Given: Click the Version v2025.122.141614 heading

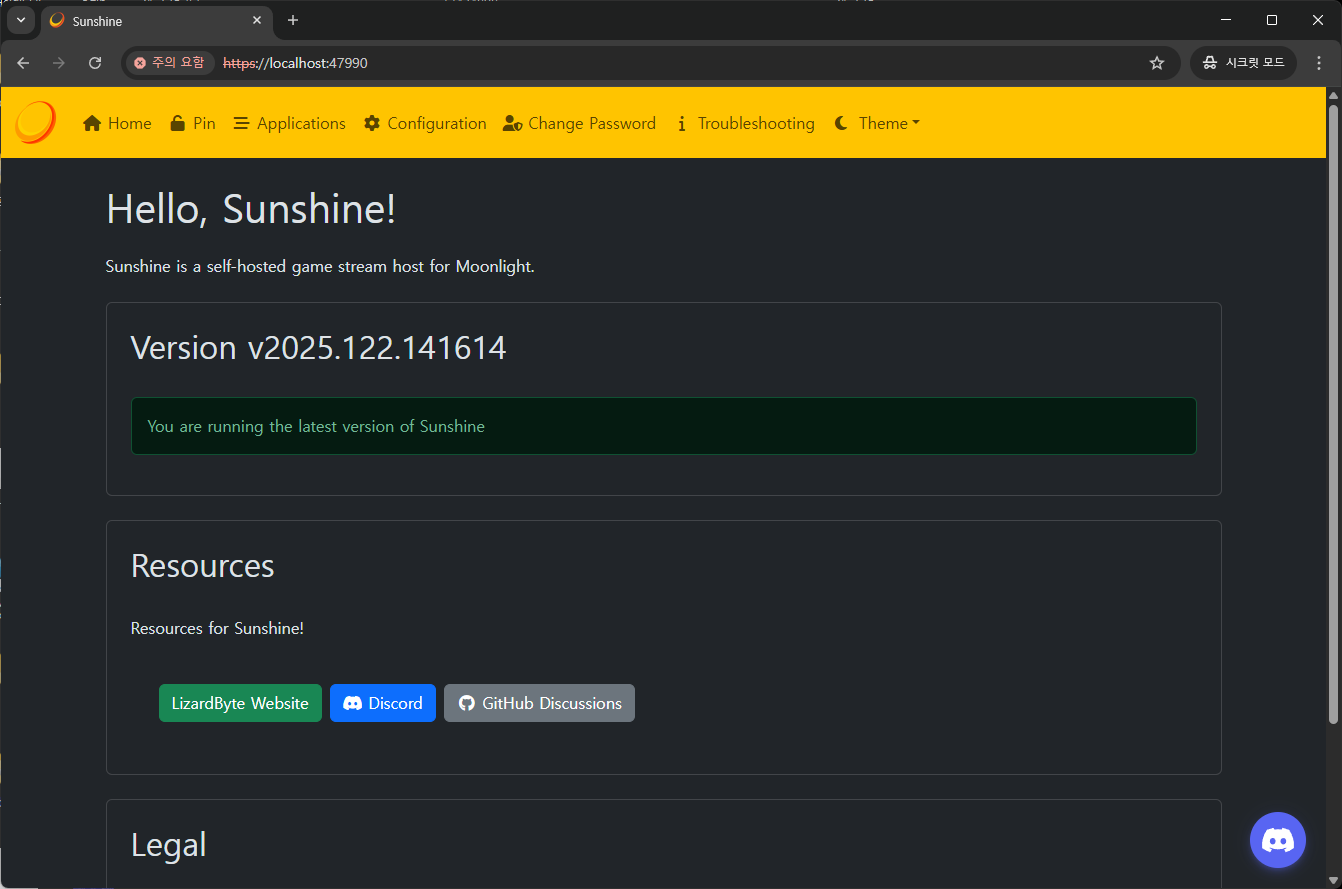Looking at the screenshot, I should [x=318, y=347].
